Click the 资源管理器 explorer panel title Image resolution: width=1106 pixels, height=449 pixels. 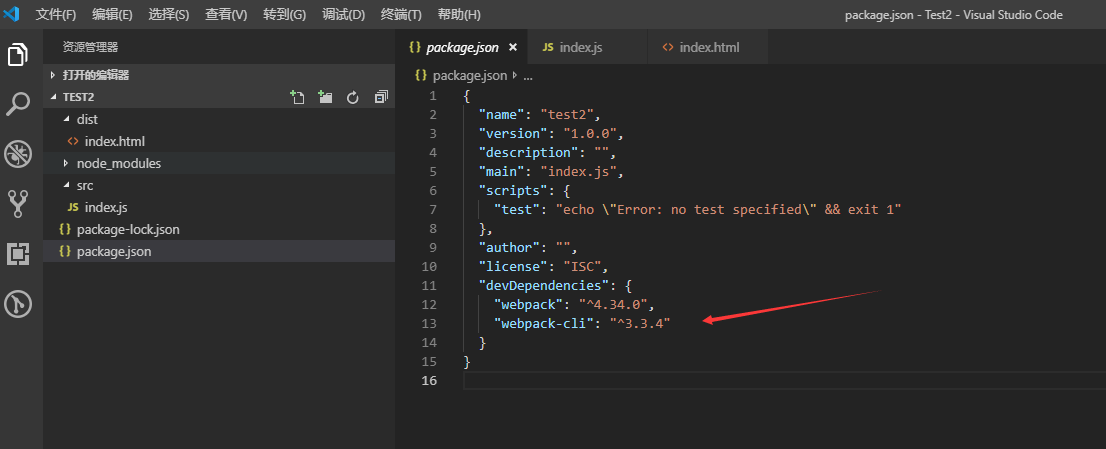click(90, 47)
